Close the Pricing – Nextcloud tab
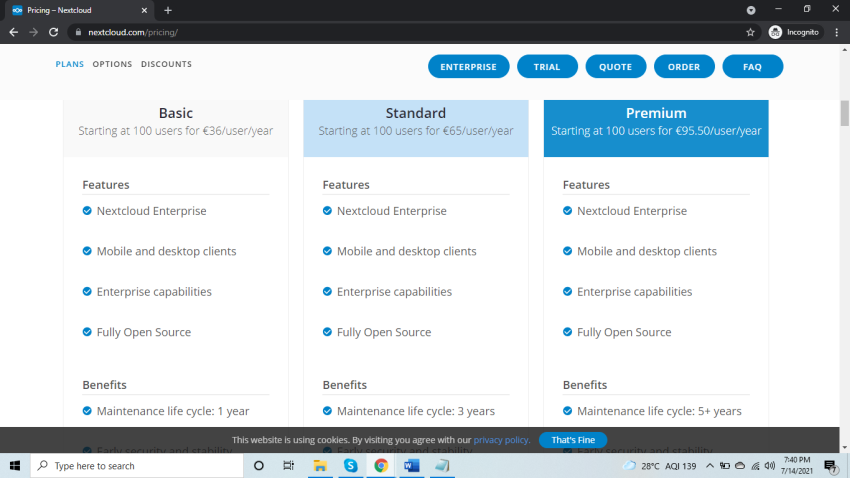Image resolution: width=850 pixels, height=478 pixels. (x=144, y=10)
